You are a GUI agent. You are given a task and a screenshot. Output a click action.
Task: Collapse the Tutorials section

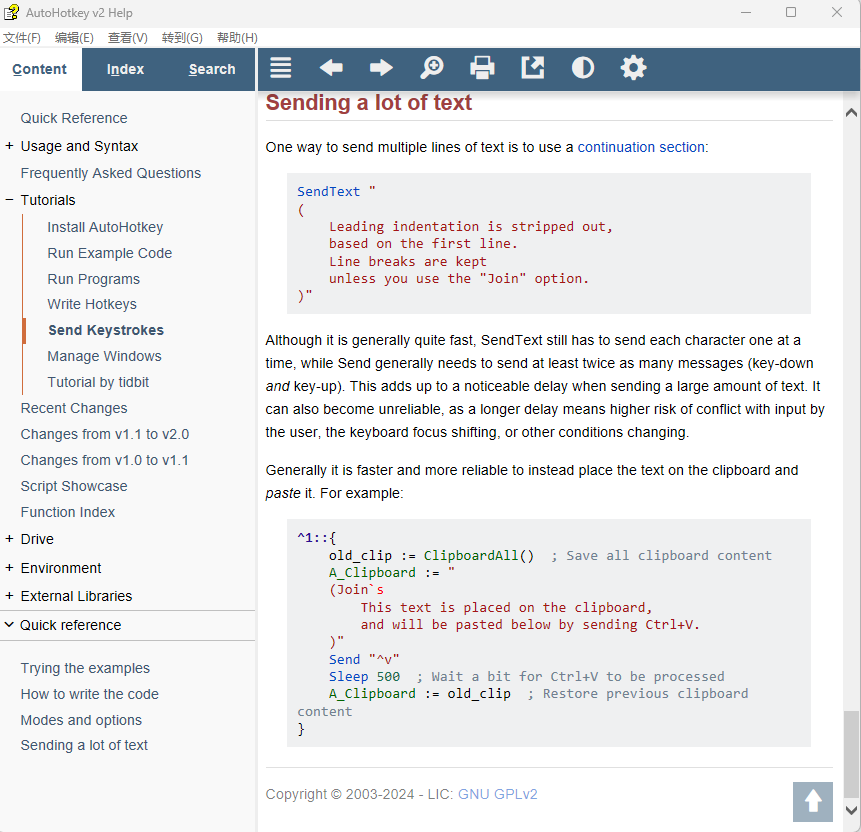(9, 200)
